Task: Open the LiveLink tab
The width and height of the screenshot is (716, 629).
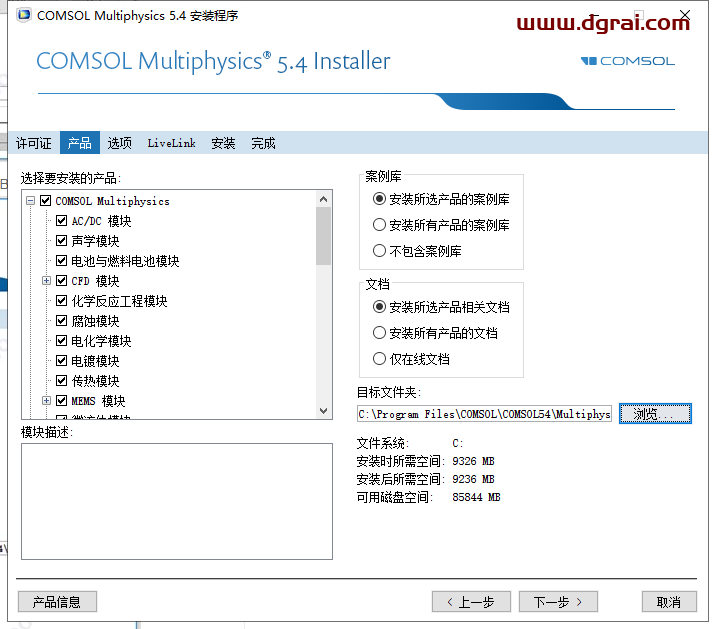Action: click(x=171, y=143)
